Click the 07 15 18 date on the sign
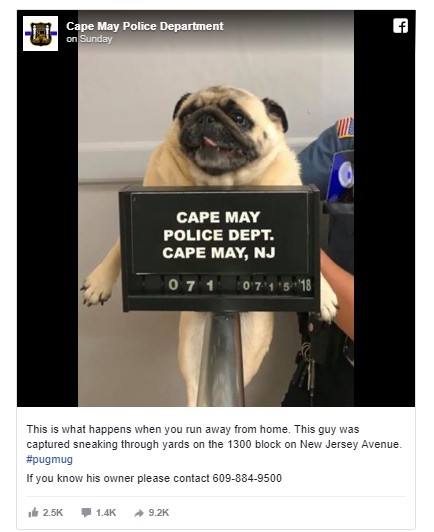Image resolution: width=434 pixels, height=532 pixels. pyautogui.click(x=277, y=286)
